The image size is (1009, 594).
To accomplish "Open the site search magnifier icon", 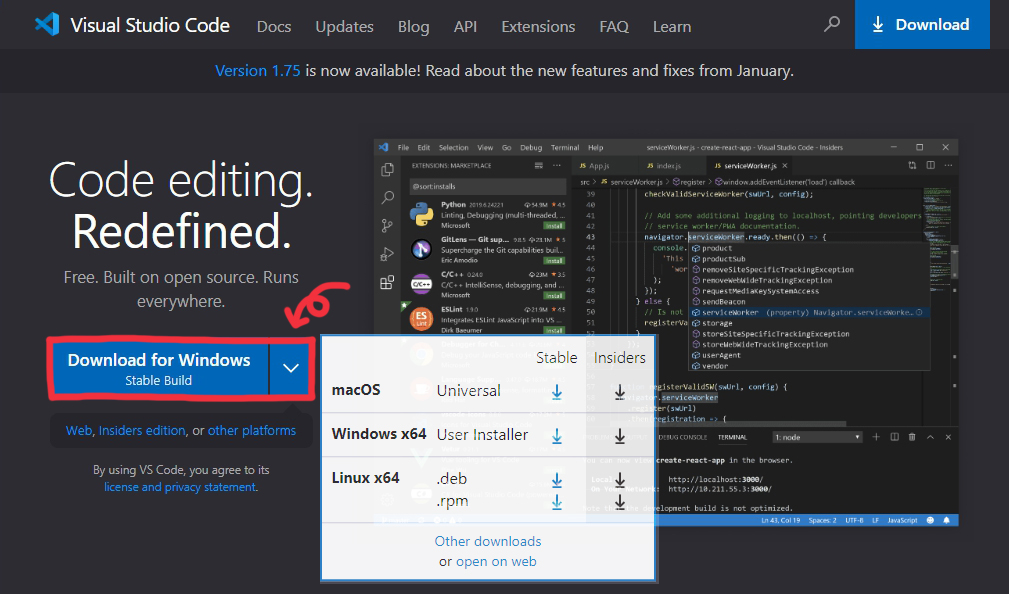I will pos(832,24).
